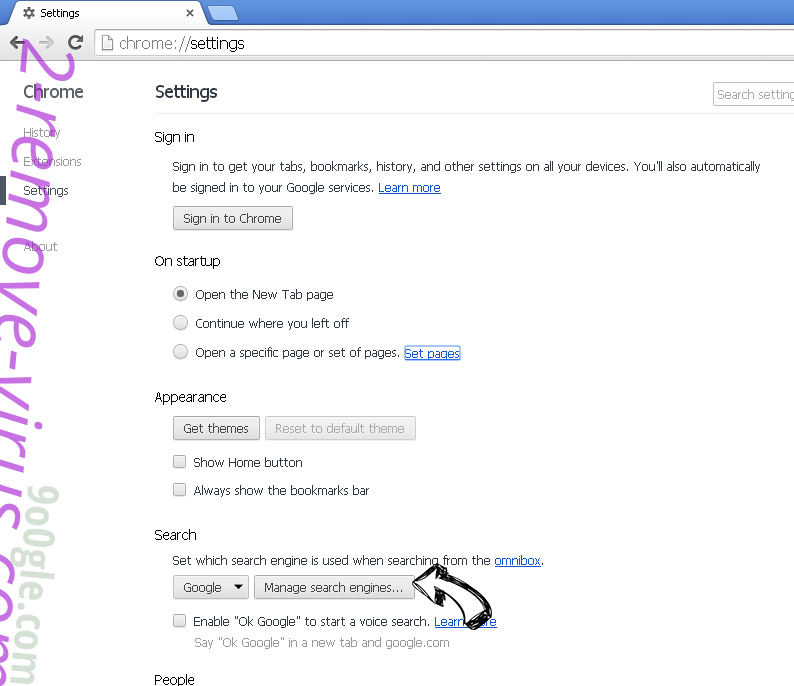Click the Search section heading
The image size is (794, 686).
(x=175, y=535)
